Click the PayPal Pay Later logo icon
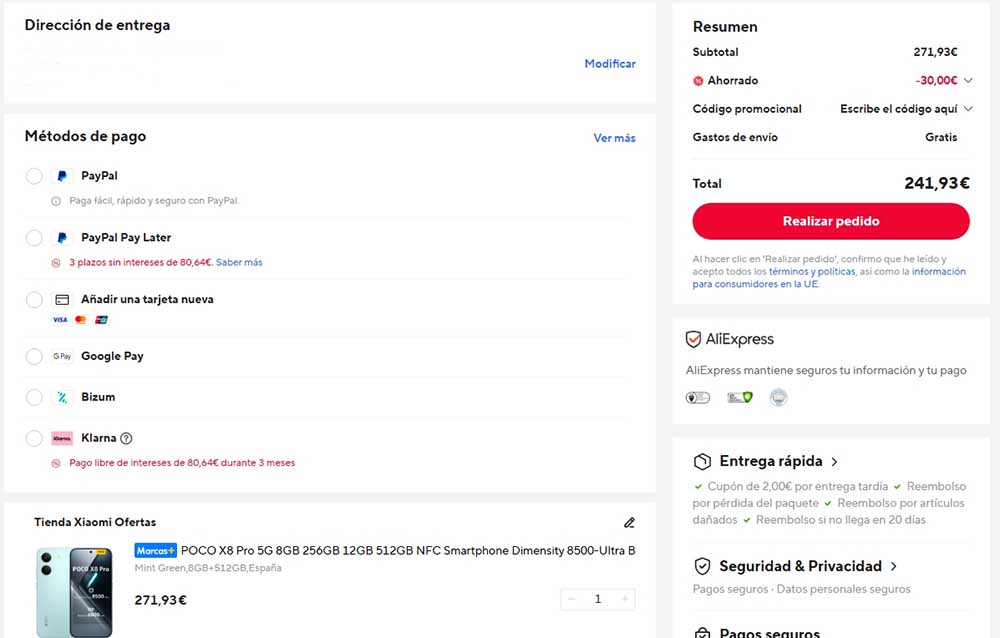 62,238
